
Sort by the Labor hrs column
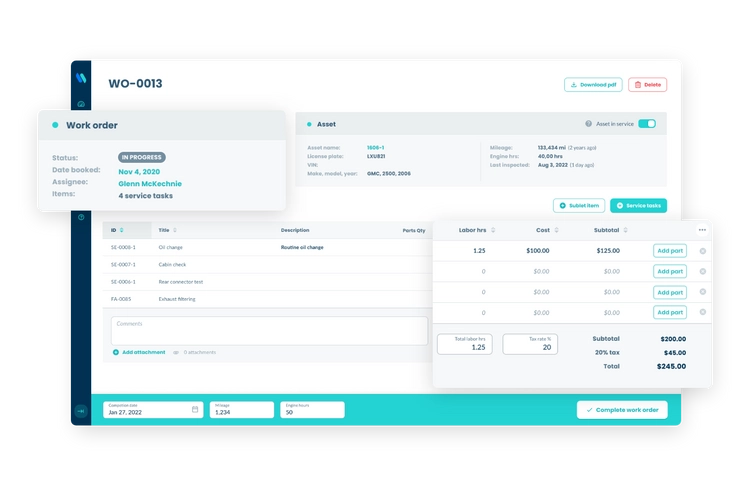(x=492, y=229)
